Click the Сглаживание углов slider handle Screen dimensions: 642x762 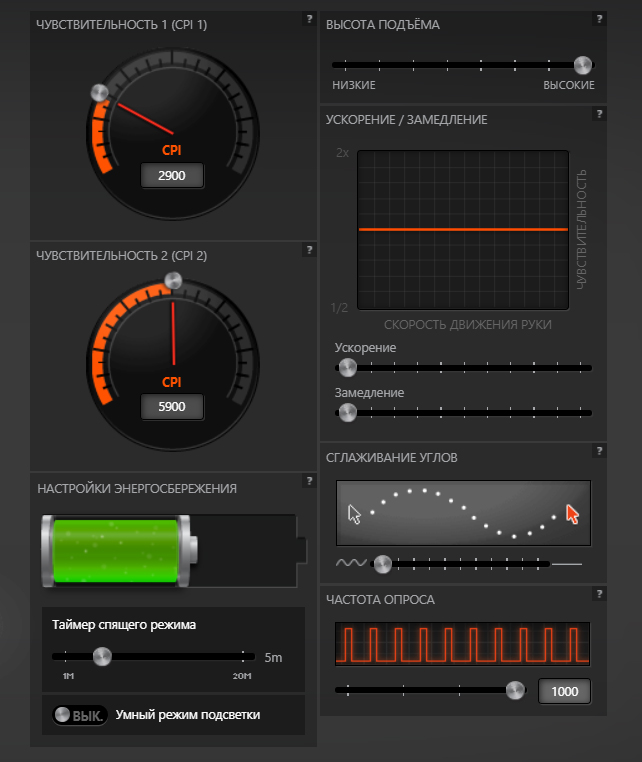pos(382,564)
